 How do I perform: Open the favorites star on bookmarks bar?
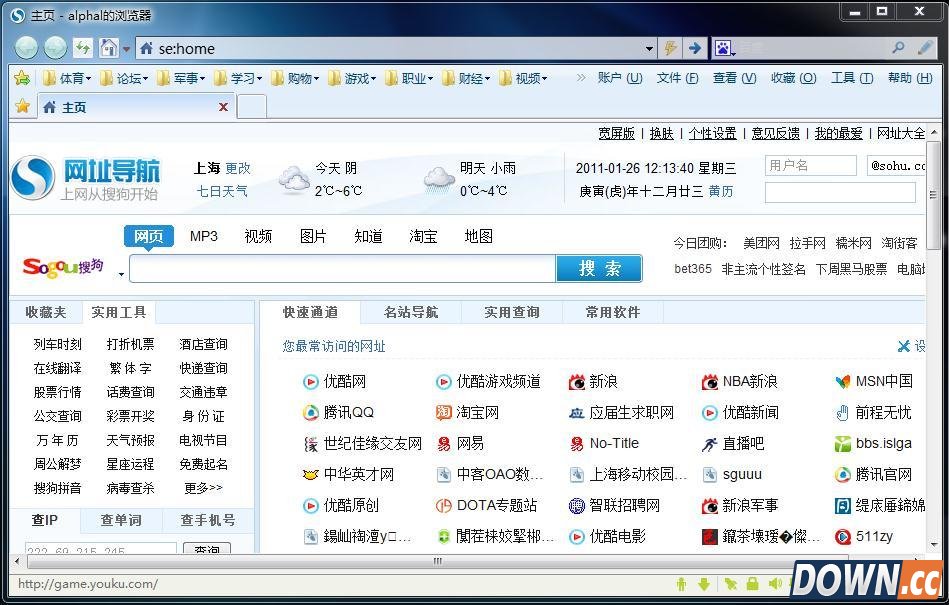point(22,77)
